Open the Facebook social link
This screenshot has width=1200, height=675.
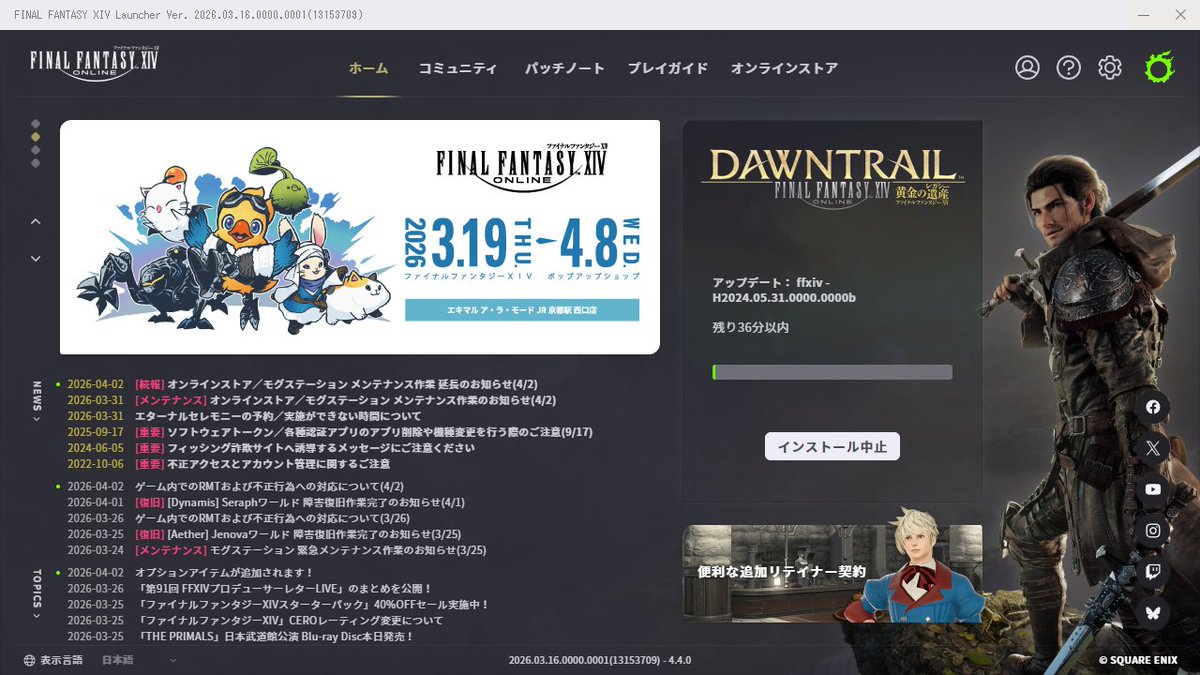(1153, 406)
